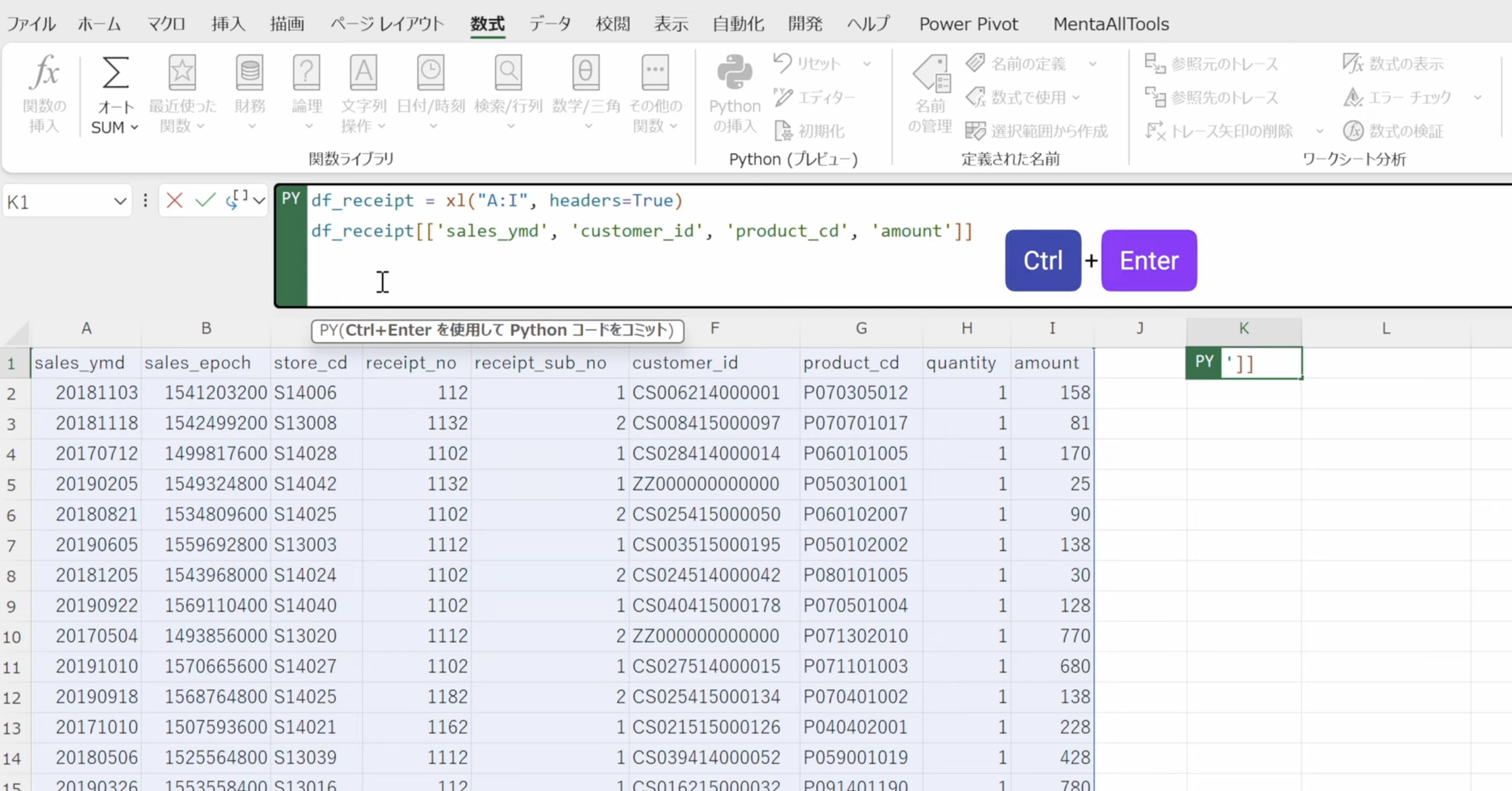The image size is (1512, 791).
Task: Expand the その他の関数 dropdown arrow
Action: coord(674,126)
